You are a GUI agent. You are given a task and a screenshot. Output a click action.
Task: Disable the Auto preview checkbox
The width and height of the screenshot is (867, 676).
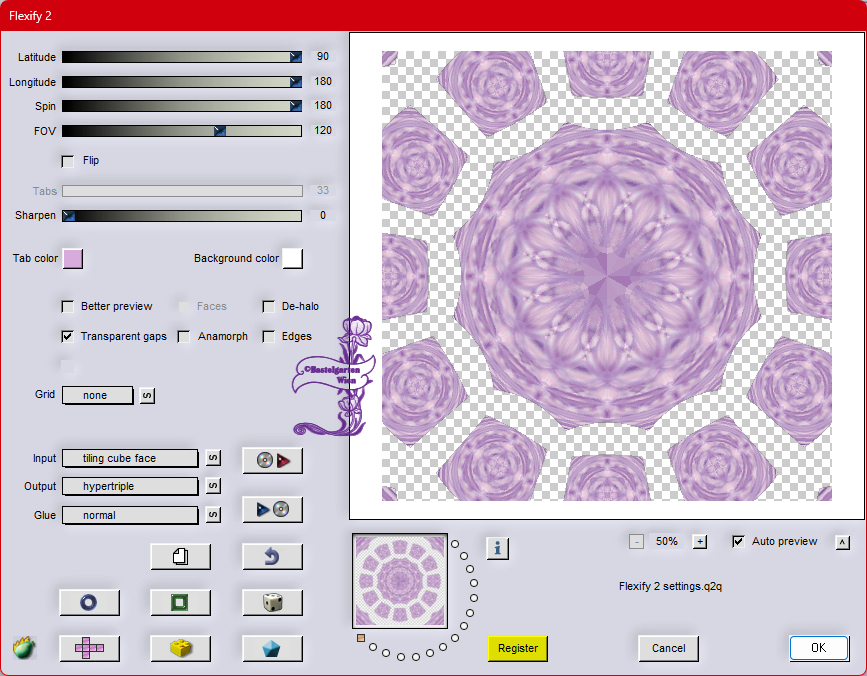tap(738, 541)
